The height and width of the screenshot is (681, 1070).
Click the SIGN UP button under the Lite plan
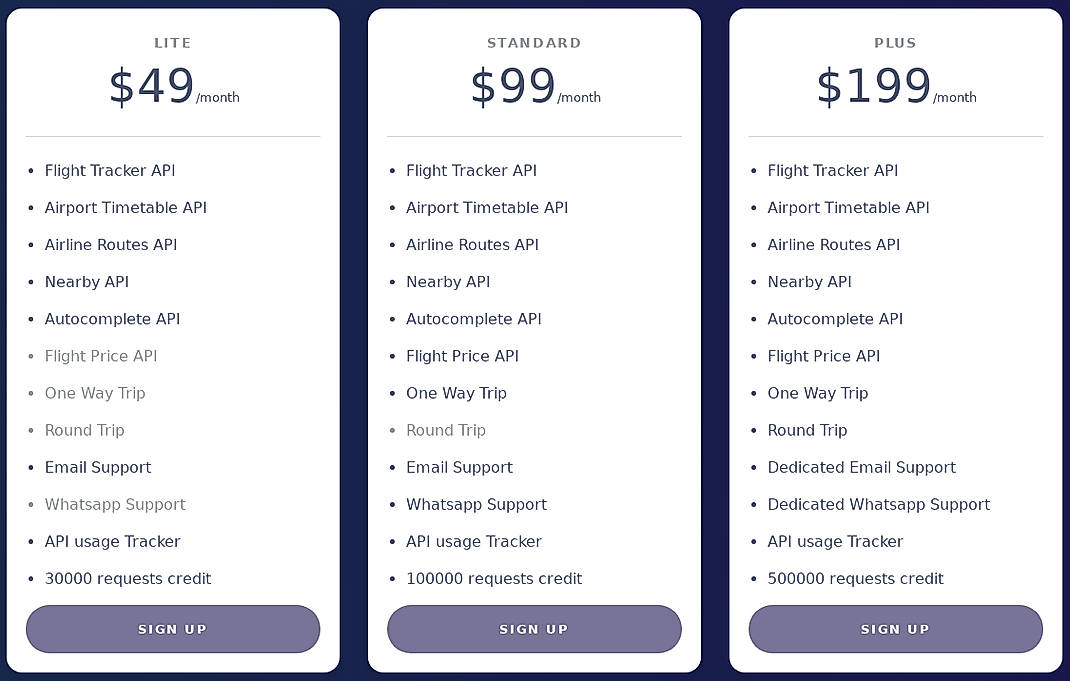click(x=172, y=629)
